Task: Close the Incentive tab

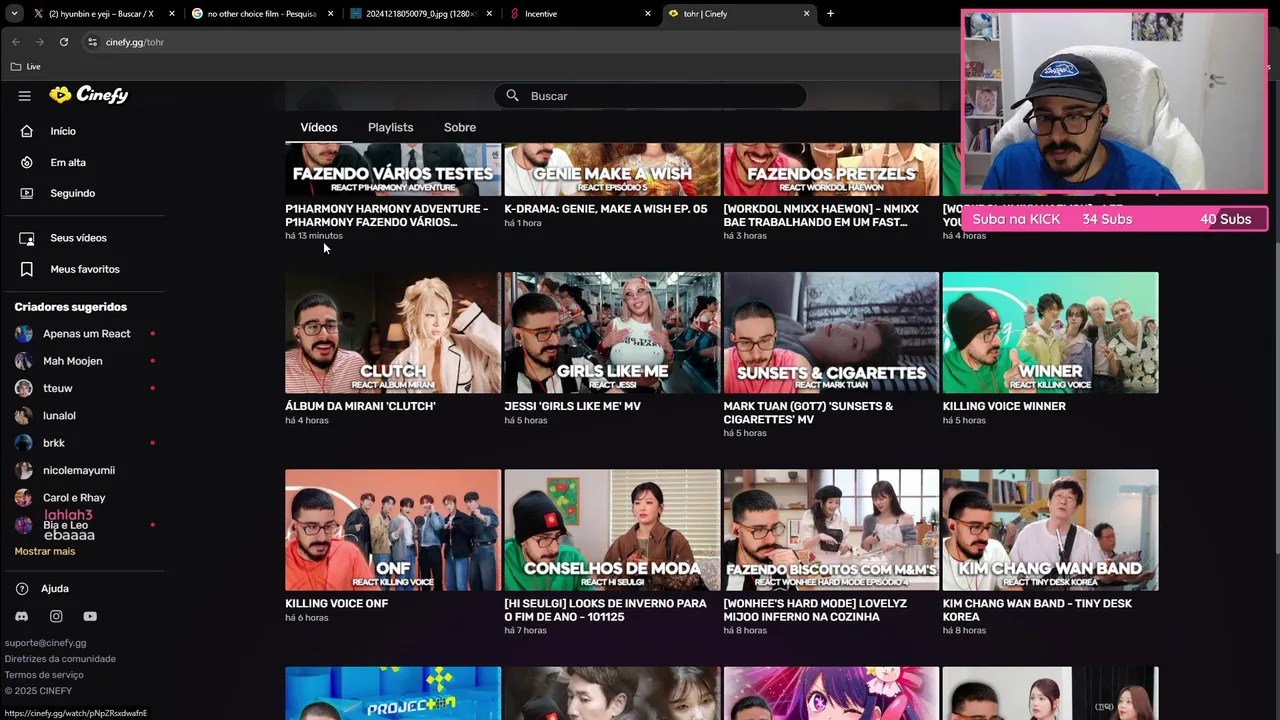Action: tap(648, 14)
